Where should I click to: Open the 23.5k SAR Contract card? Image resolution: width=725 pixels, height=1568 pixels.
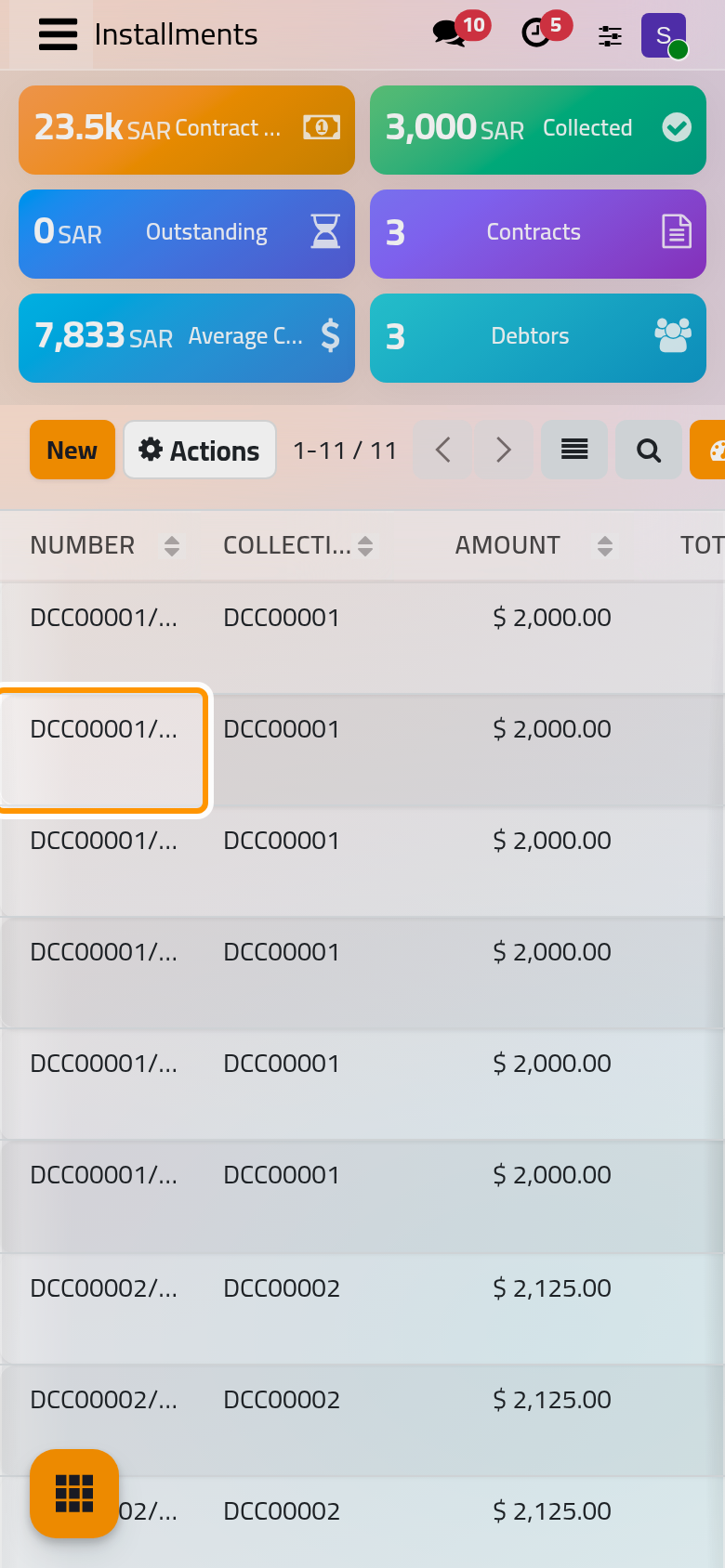point(187,130)
